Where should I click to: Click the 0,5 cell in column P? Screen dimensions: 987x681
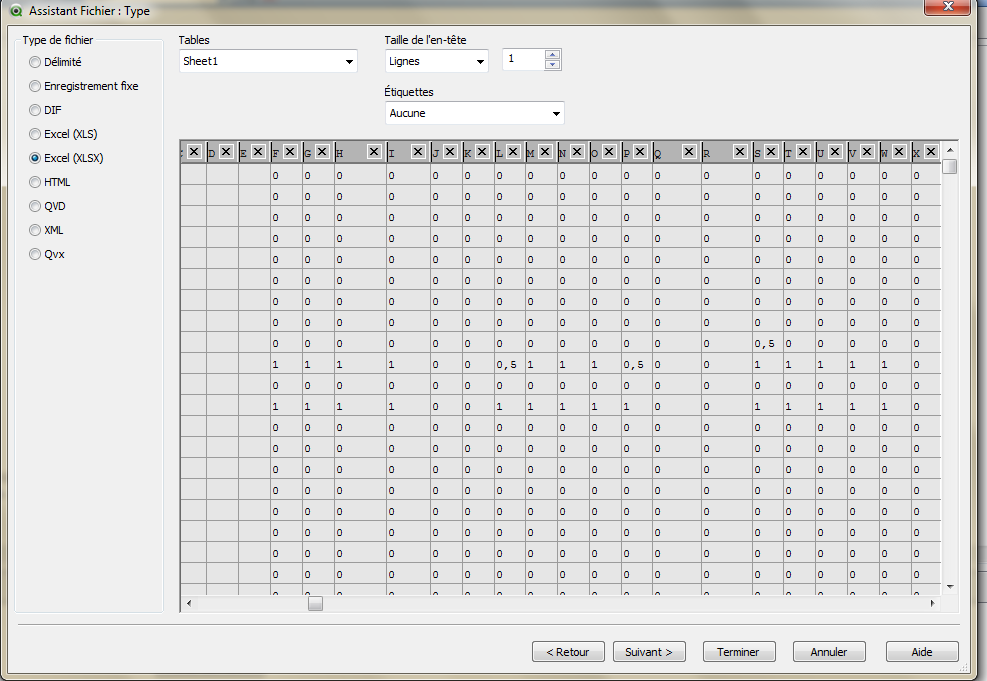[637, 364]
